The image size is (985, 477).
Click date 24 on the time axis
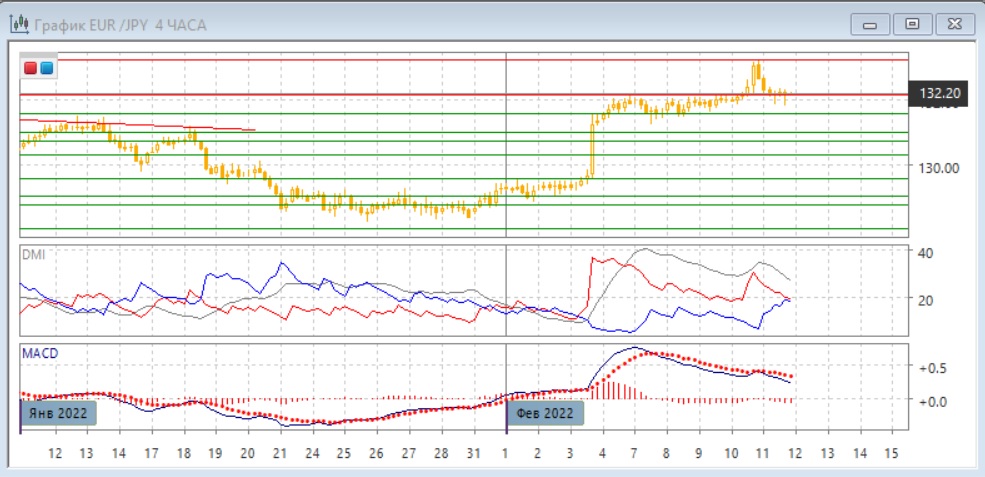pos(311,453)
